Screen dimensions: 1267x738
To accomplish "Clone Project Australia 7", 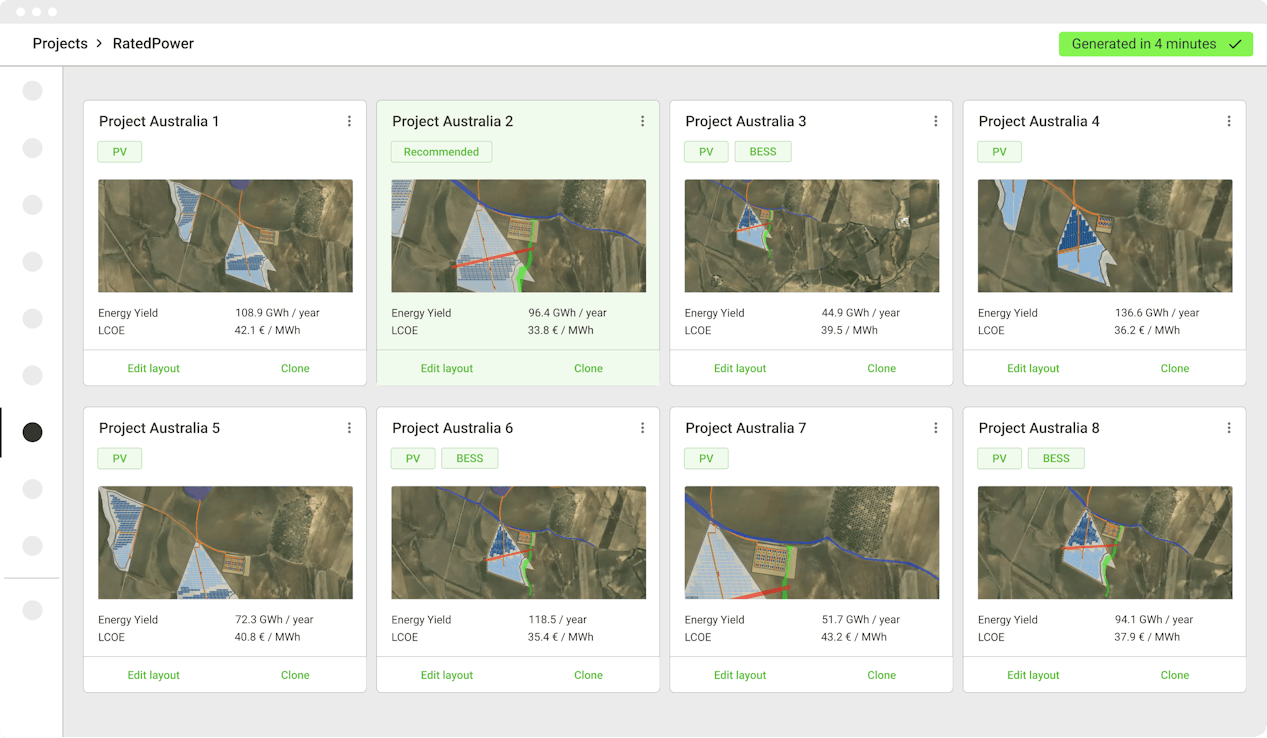I will (x=881, y=675).
